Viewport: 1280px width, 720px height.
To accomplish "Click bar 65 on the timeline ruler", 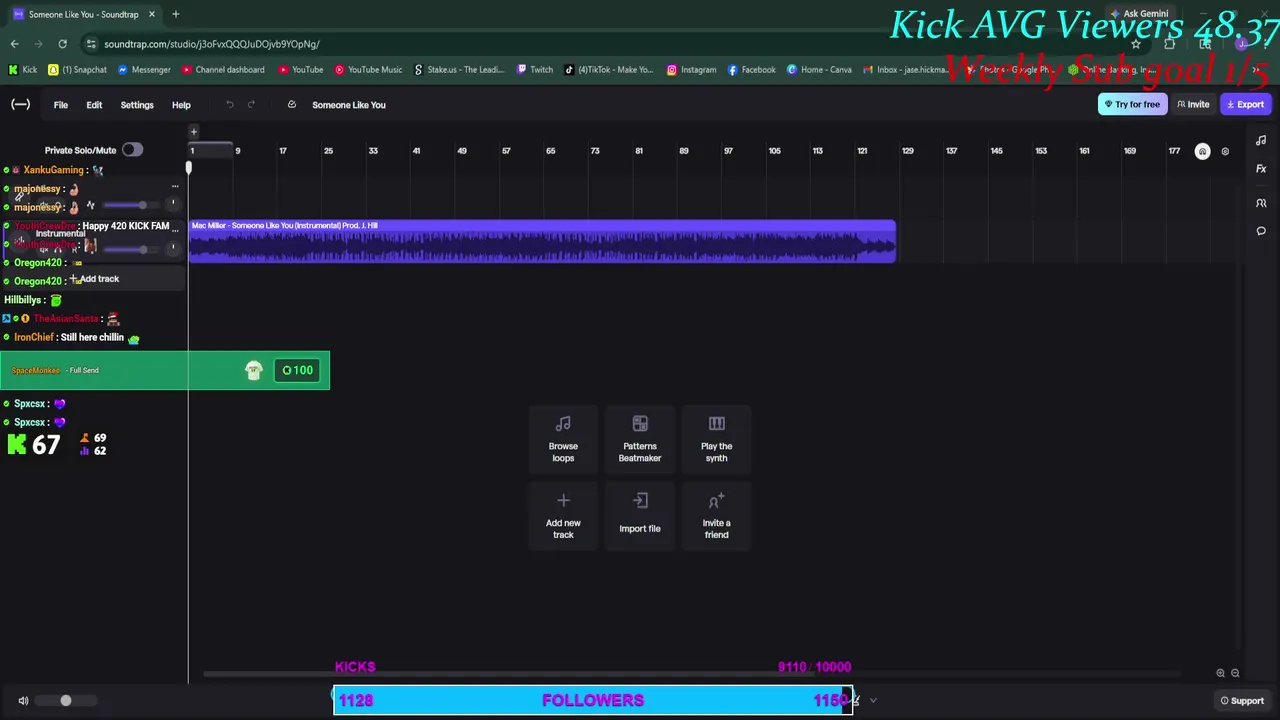I will (x=550, y=151).
